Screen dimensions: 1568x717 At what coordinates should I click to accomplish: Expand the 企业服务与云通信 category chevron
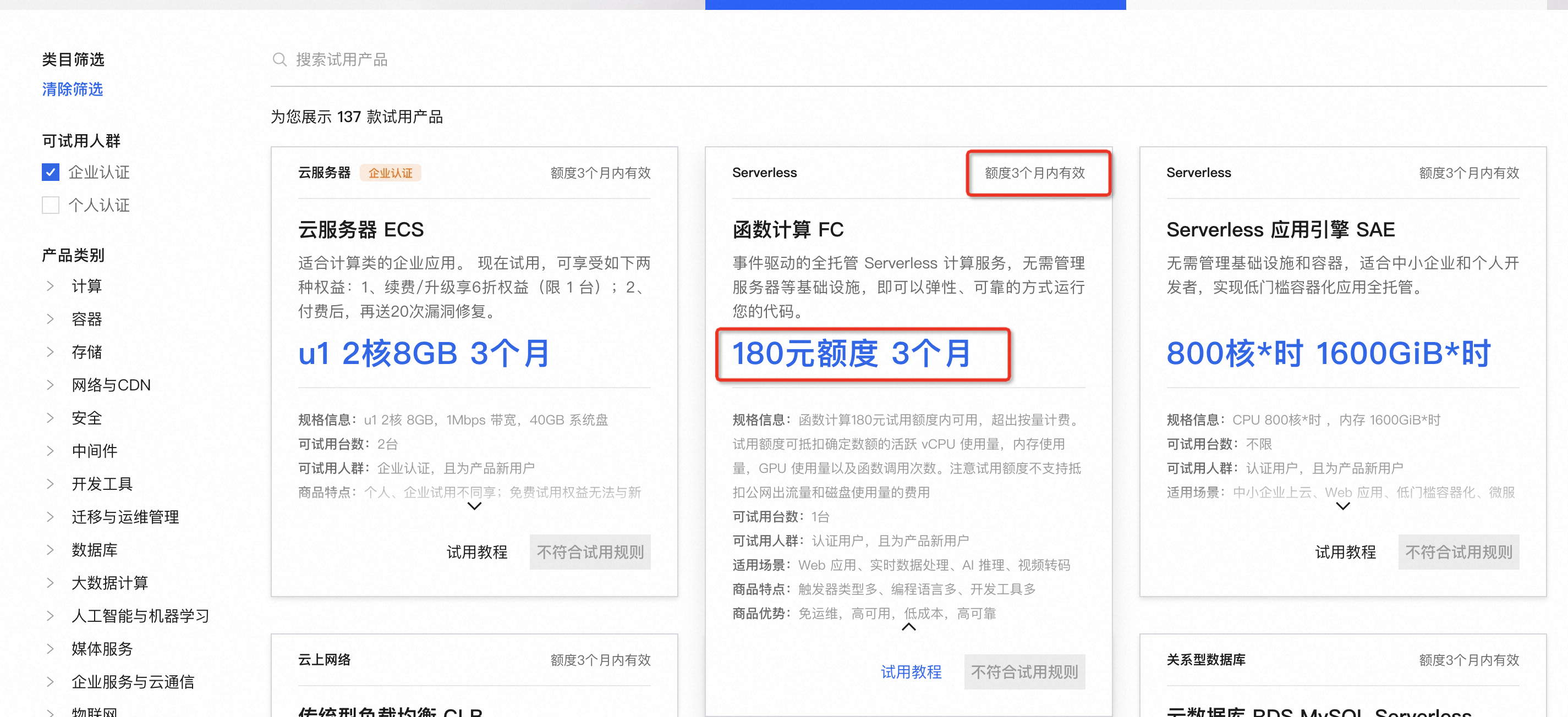[x=51, y=682]
